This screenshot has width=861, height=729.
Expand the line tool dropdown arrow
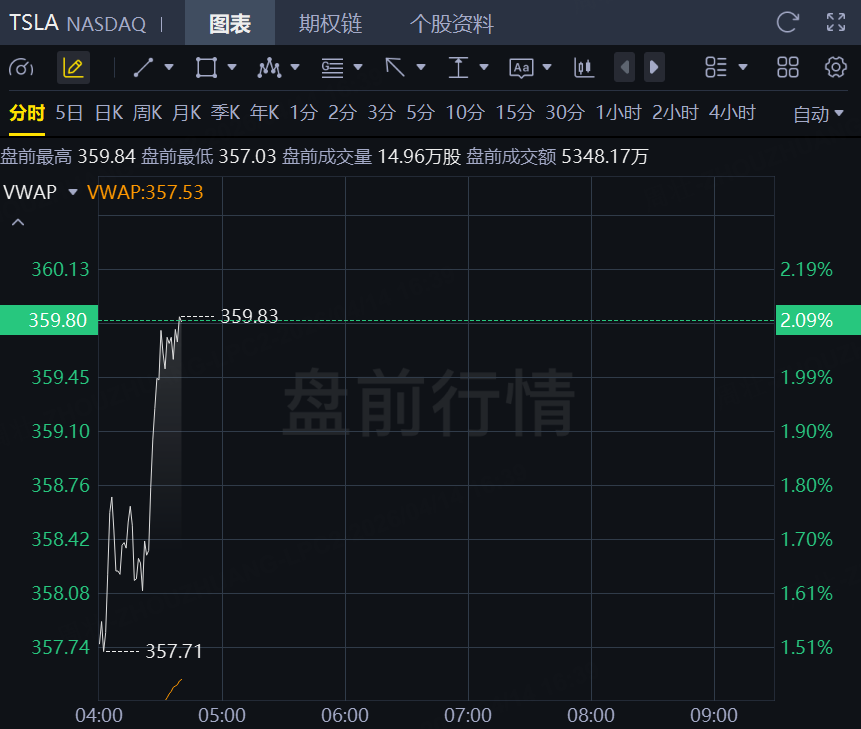[169, 67]
